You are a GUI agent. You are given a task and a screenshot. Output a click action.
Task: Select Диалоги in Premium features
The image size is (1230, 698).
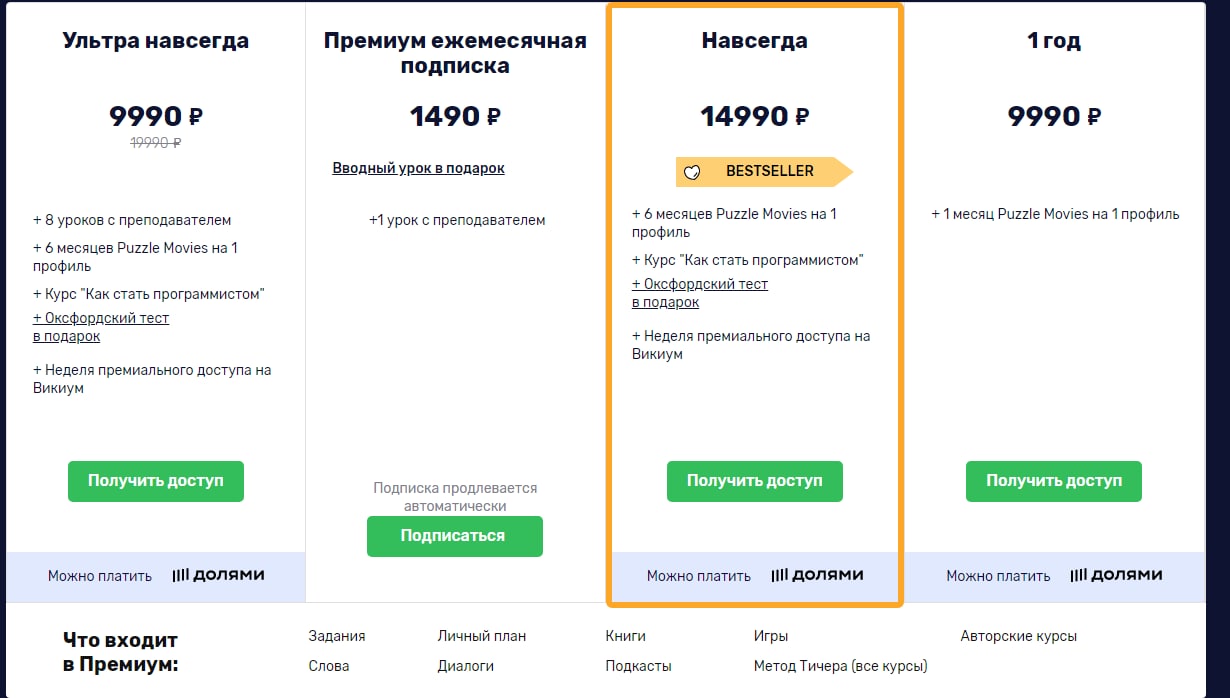click(x=466, y=666)
